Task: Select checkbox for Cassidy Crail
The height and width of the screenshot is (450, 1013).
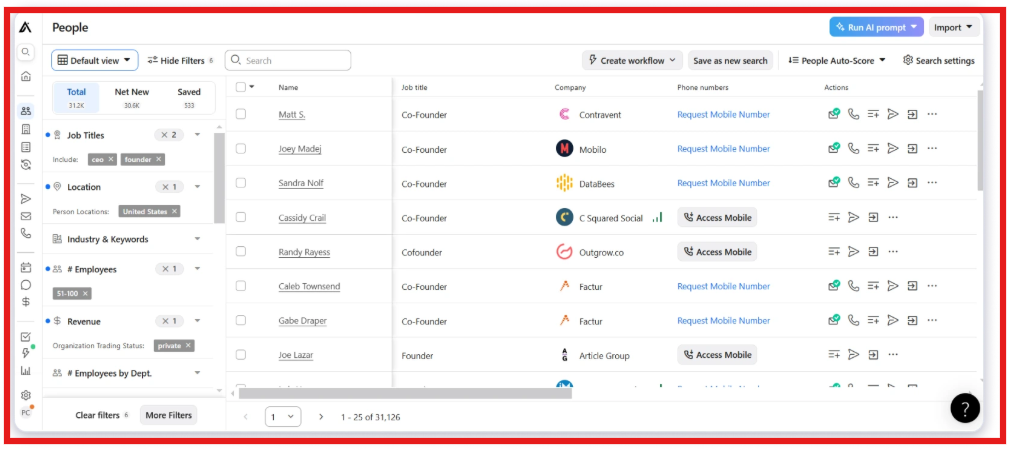Action: 241,217
